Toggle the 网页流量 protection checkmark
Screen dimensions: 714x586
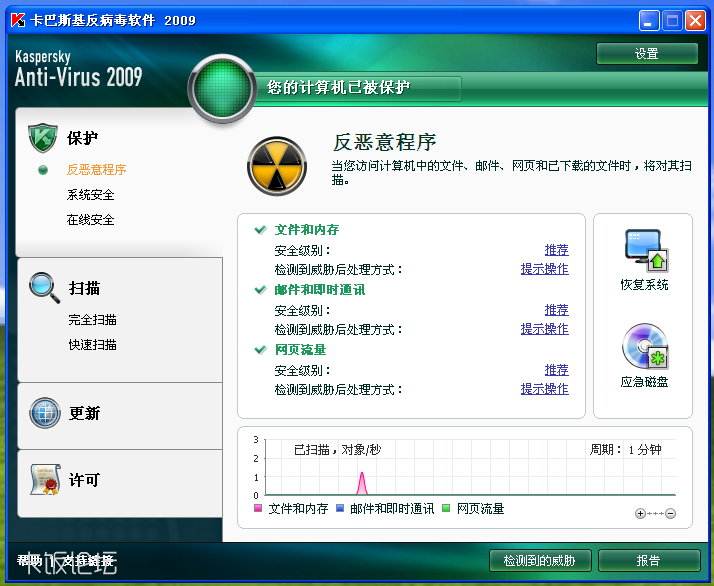(x=261, y=350)
